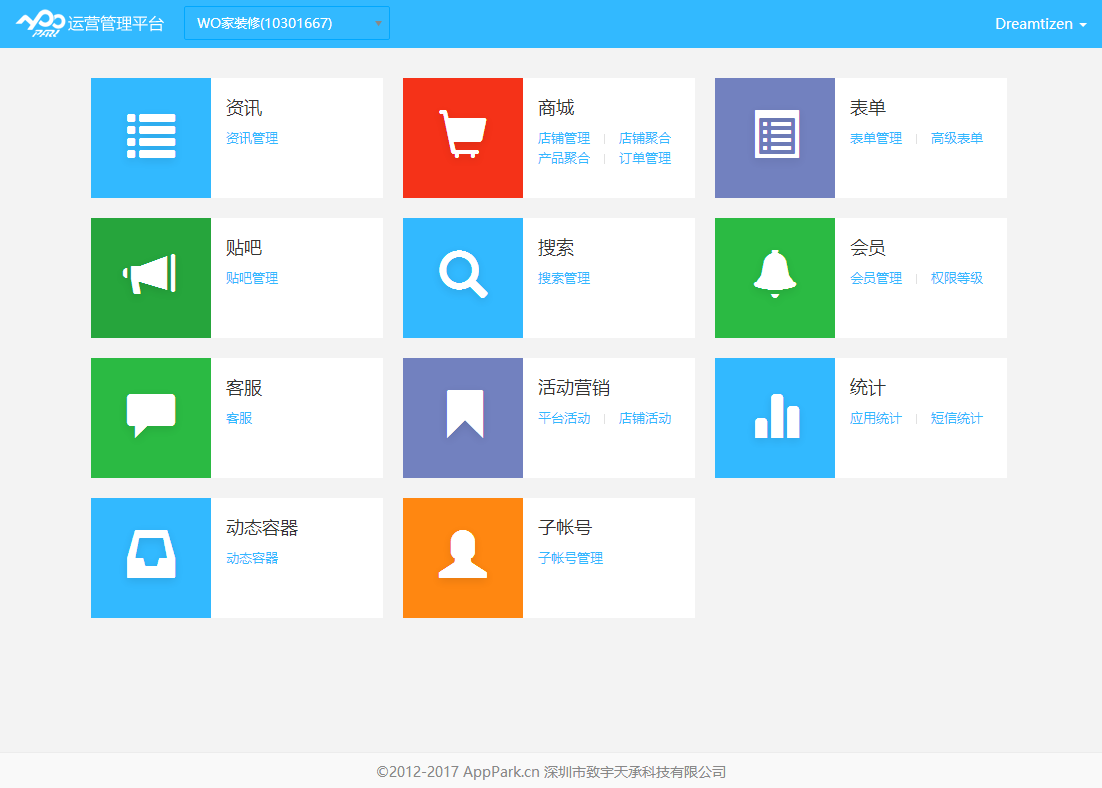Open the 表单 form icon tile
This screenshot has height=788, width=1102.
774,137
